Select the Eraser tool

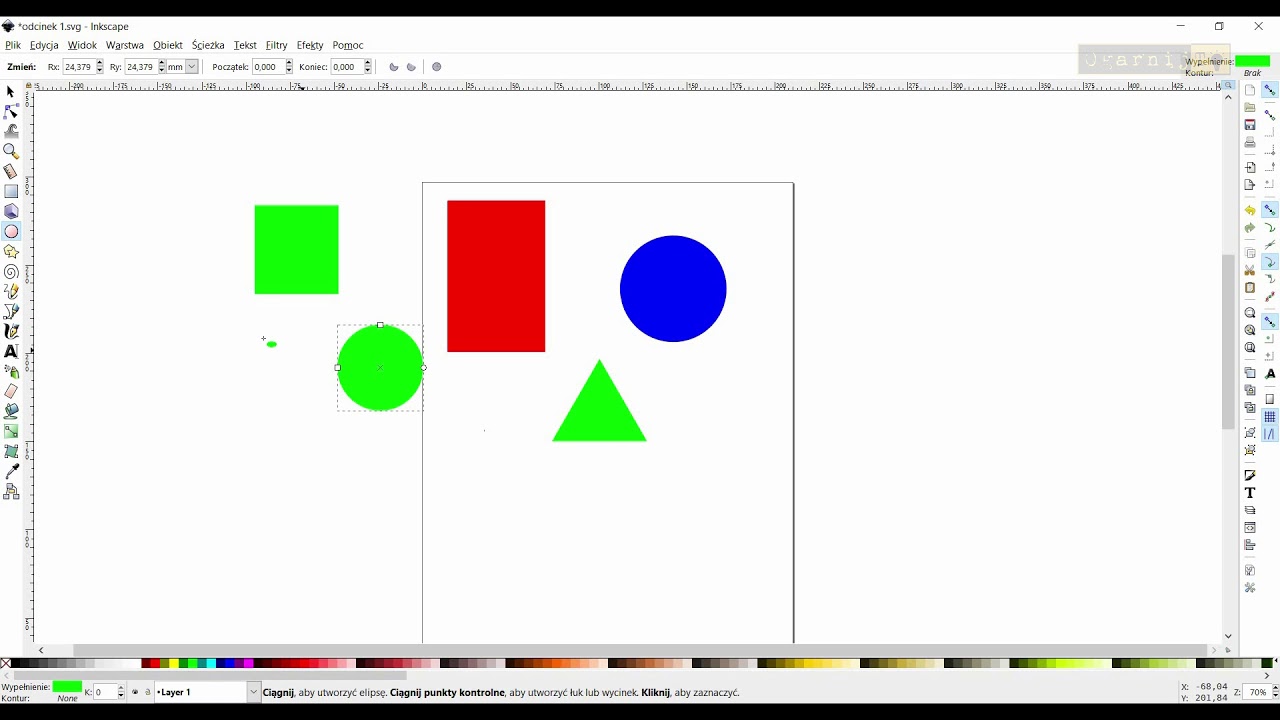click(x=11, y=392)
